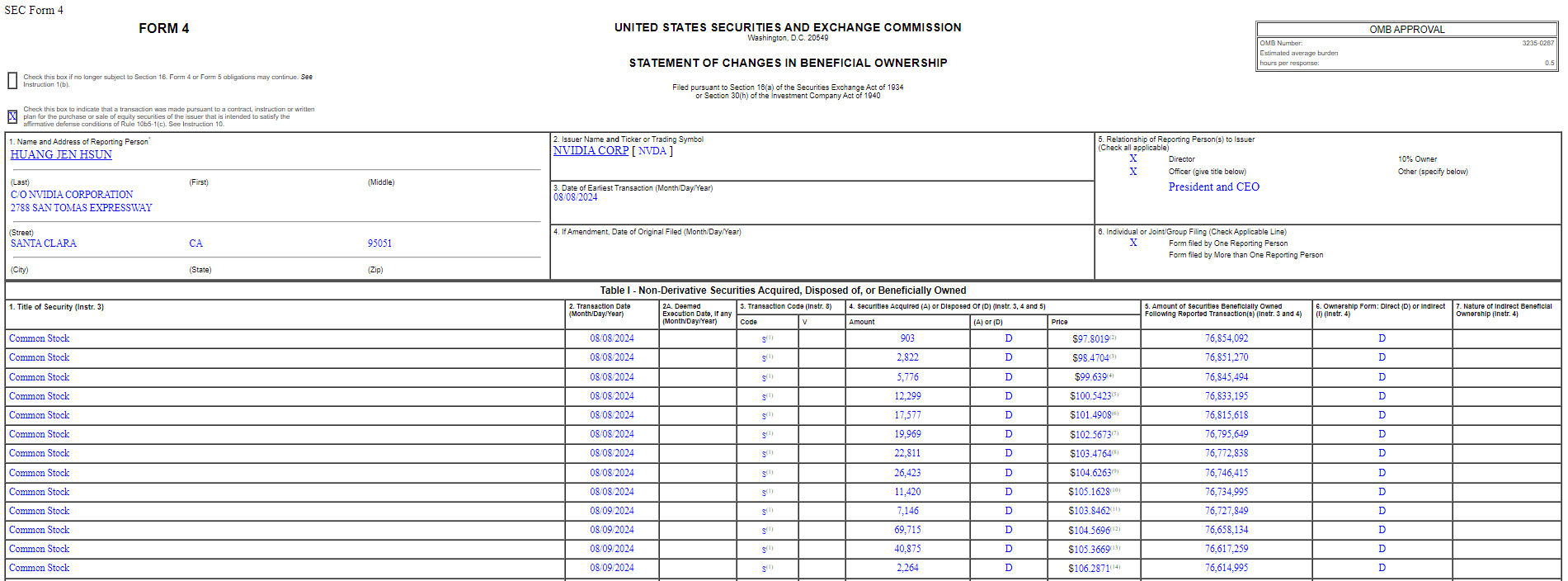Click the hours per response value 0.5

pyautogui.click(x=1549, y=63)
